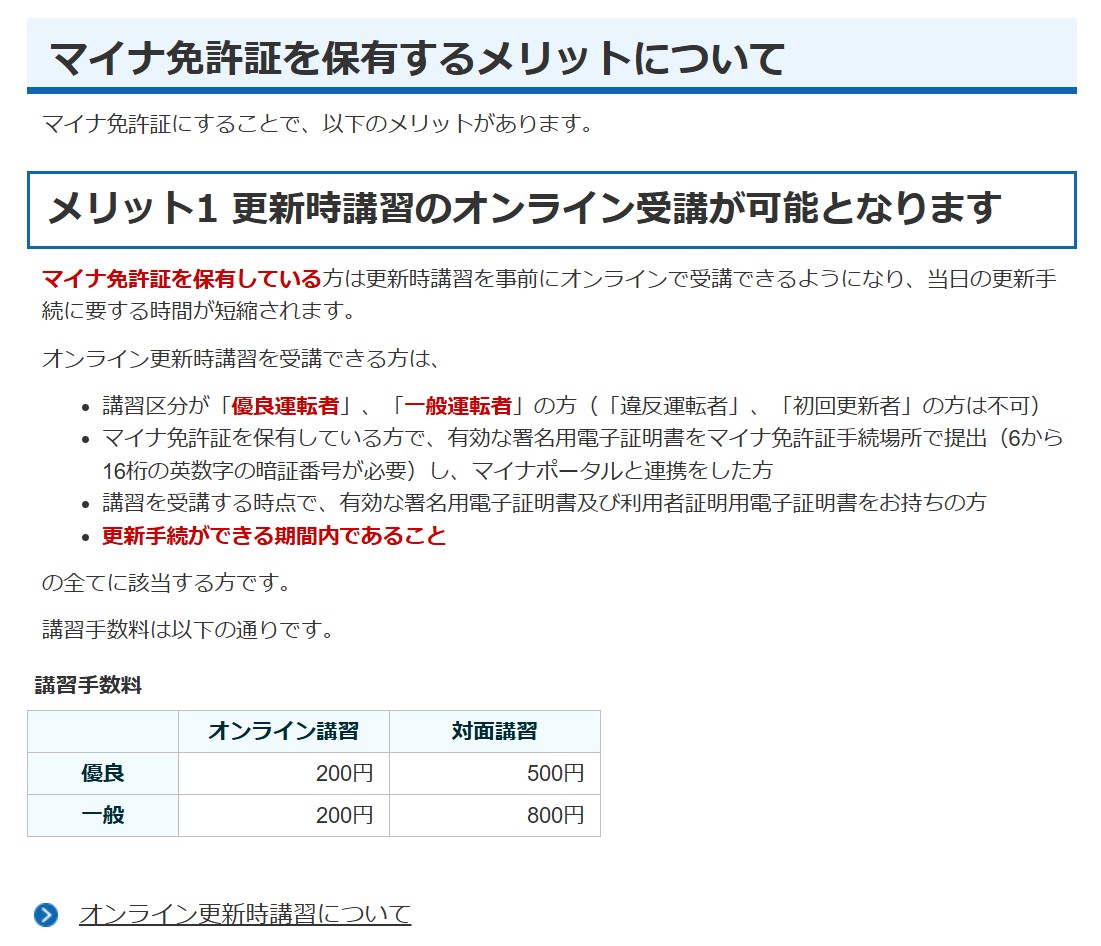Select the オンライン講習 column header

pos(283,731)
